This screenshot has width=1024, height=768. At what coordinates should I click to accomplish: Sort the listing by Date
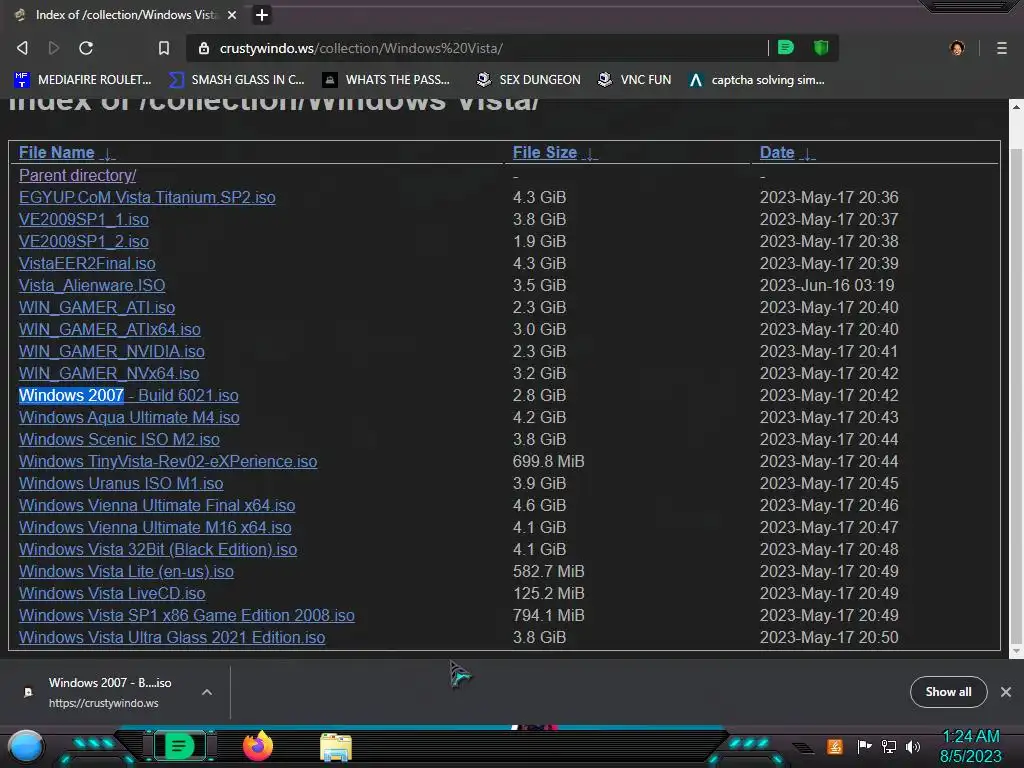coord(776,153)
